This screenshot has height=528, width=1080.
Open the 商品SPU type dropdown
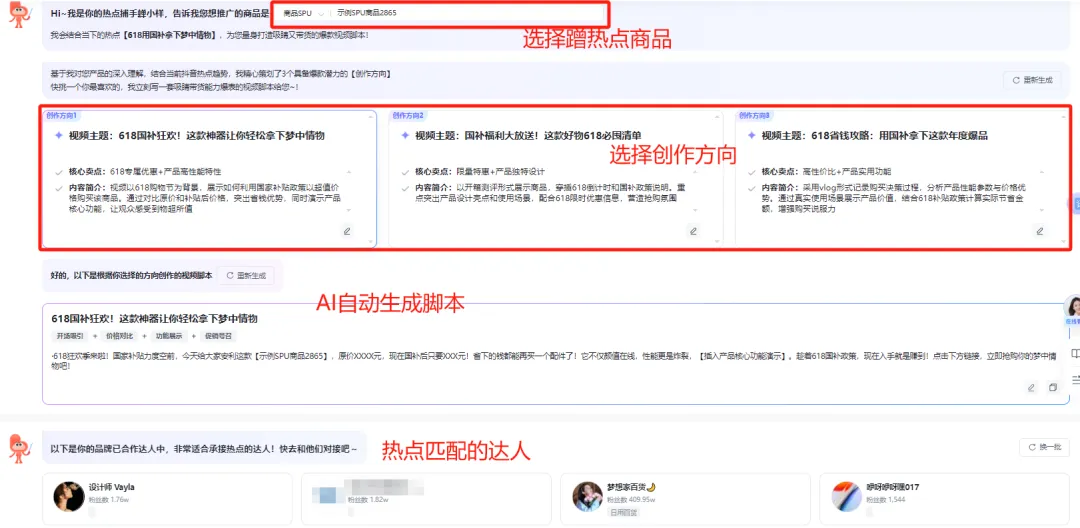click(x=298, y=13)
